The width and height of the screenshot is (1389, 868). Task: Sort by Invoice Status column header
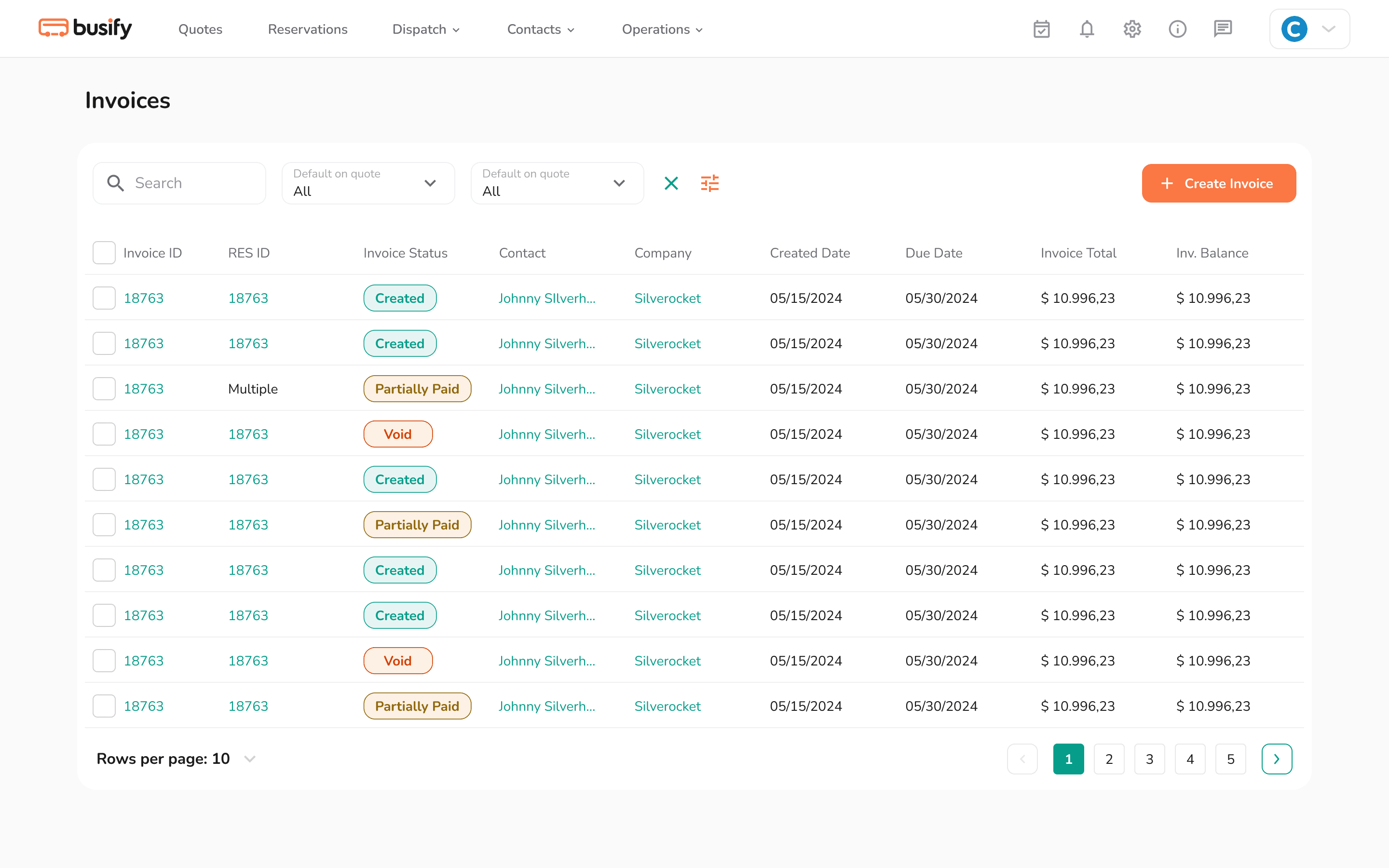[x=405, y=253]
